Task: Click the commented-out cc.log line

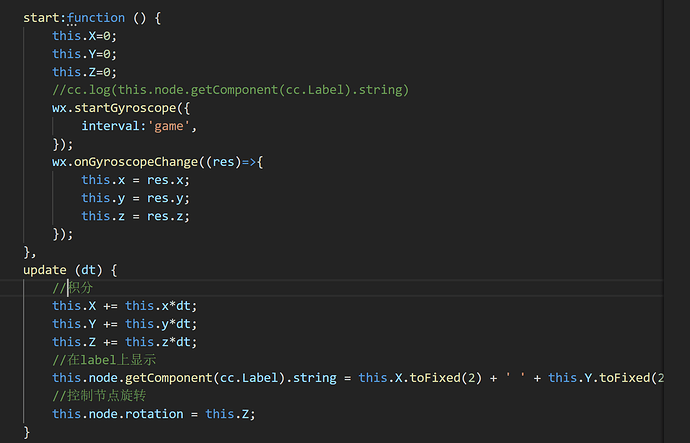Action: 230,89
